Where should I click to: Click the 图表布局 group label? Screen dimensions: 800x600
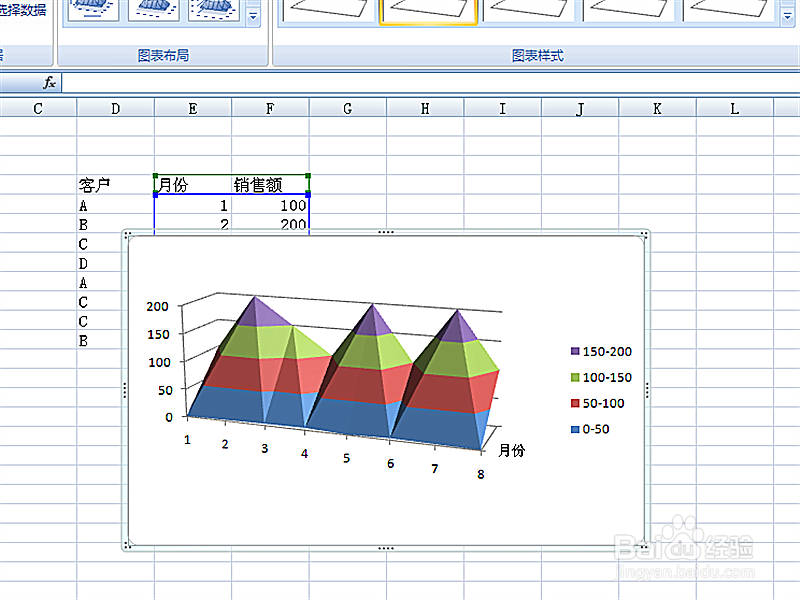(163, 56)
